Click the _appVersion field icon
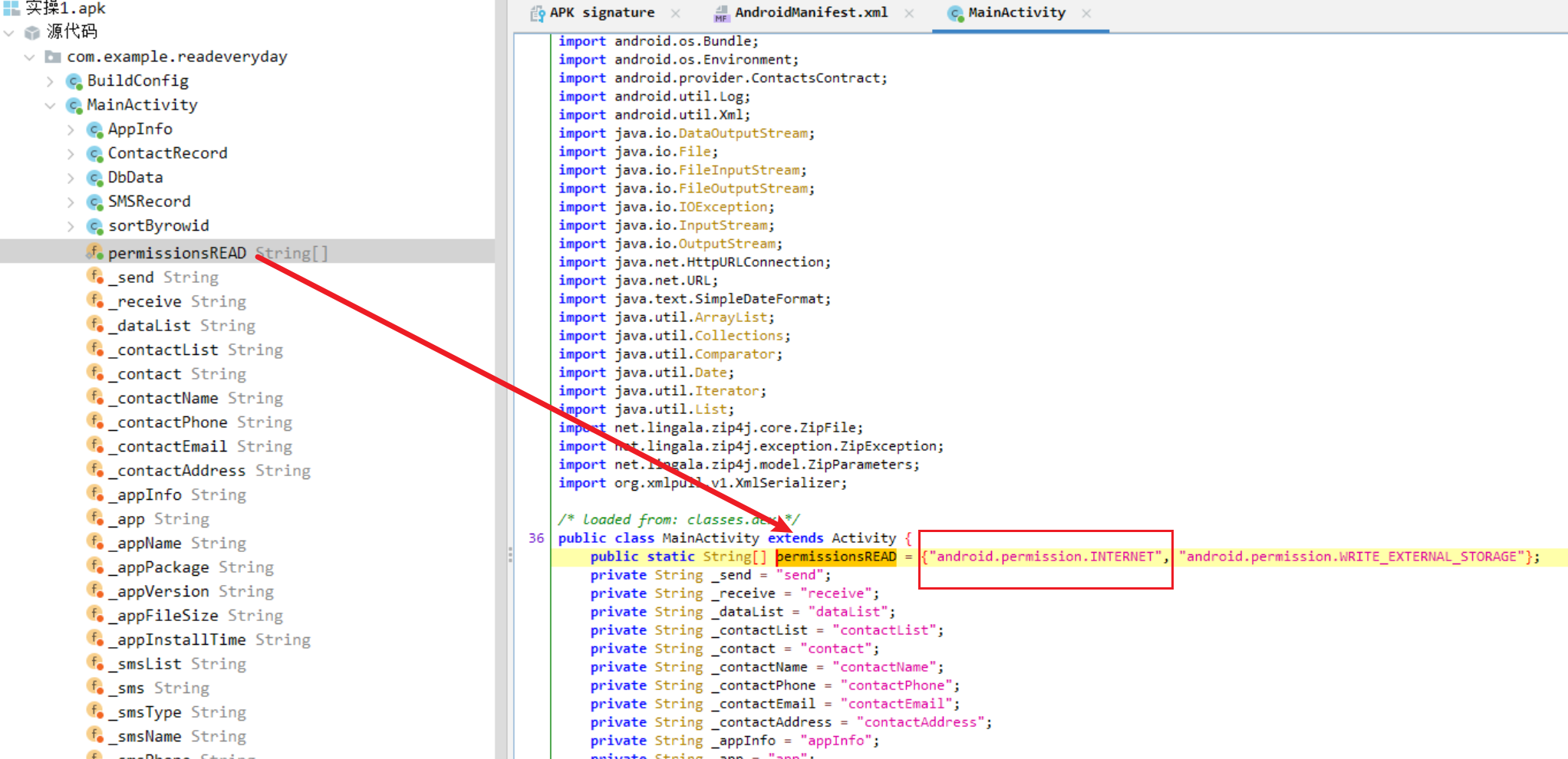 (95, 590)
